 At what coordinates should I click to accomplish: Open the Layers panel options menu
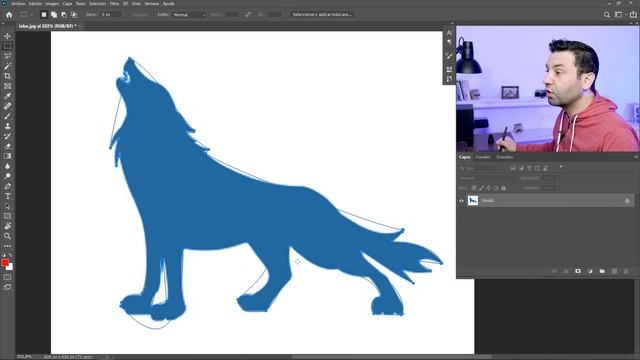point(636,157)
